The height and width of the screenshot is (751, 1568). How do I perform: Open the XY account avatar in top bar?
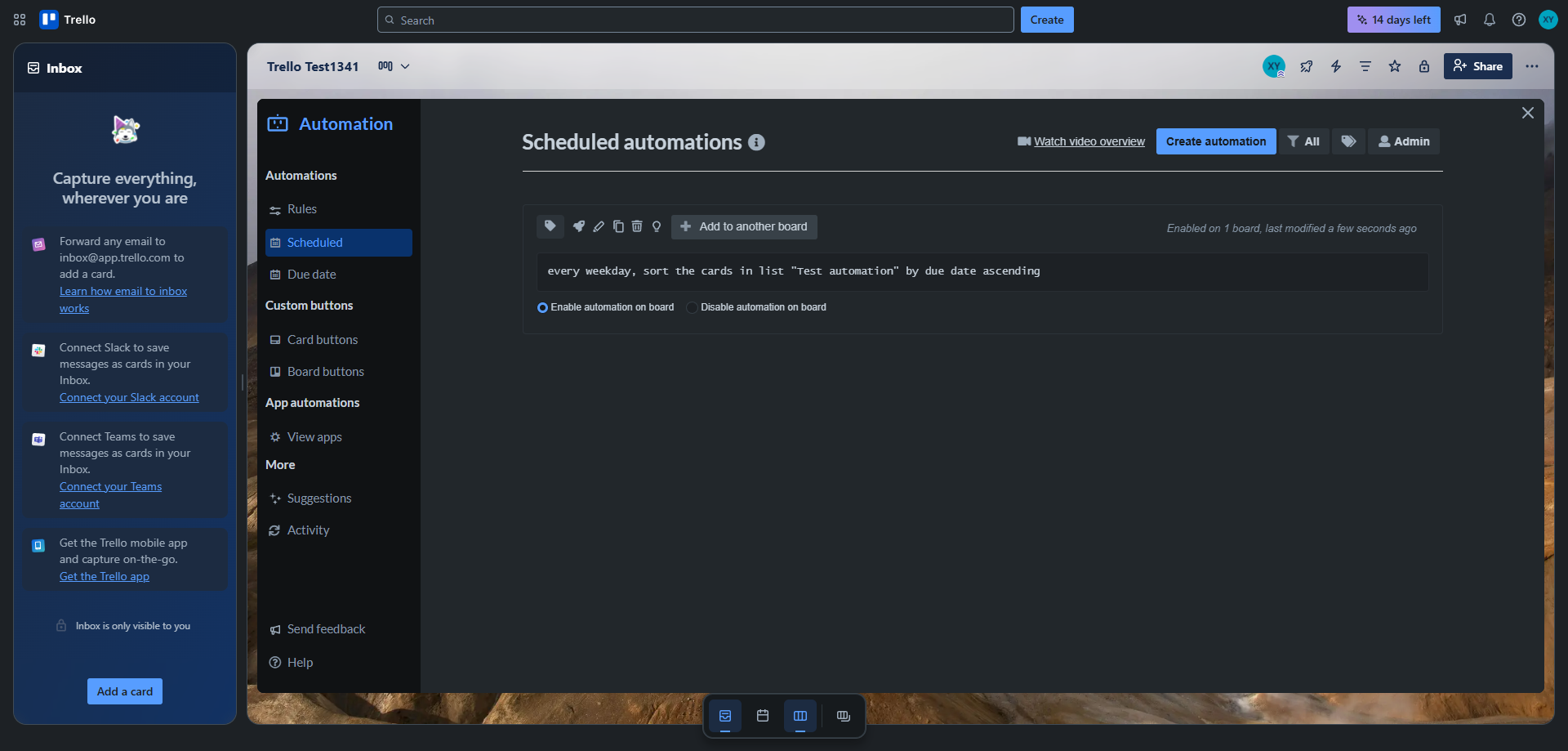pyautogui.click(x=1548, y=20)
